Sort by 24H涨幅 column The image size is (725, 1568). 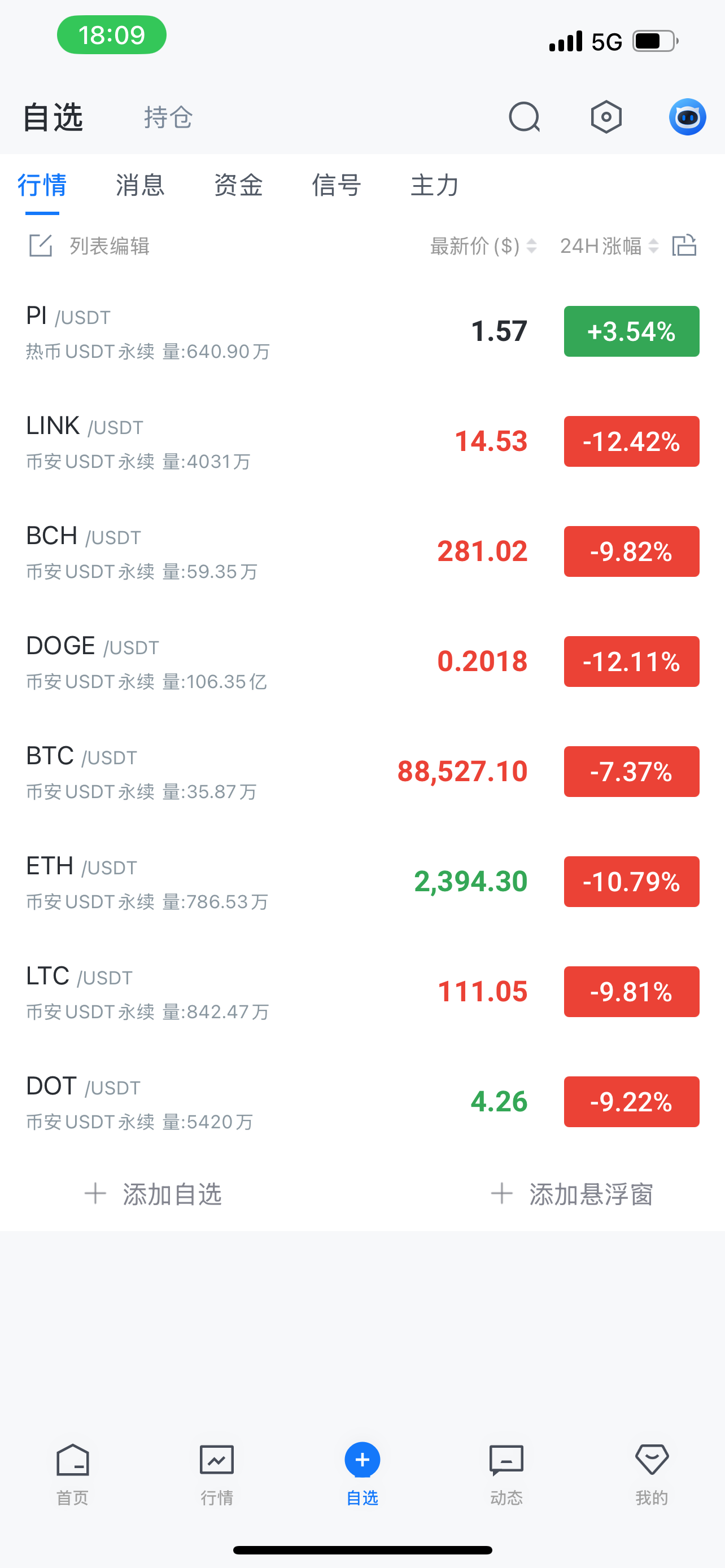tap(609, 246)
